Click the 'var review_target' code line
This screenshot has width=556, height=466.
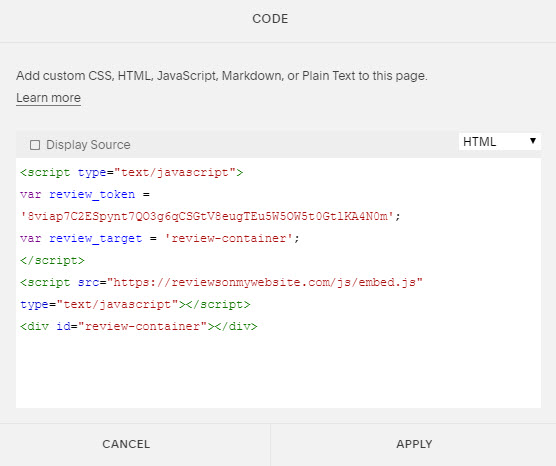pyautogui.click(x=160, y=239)
